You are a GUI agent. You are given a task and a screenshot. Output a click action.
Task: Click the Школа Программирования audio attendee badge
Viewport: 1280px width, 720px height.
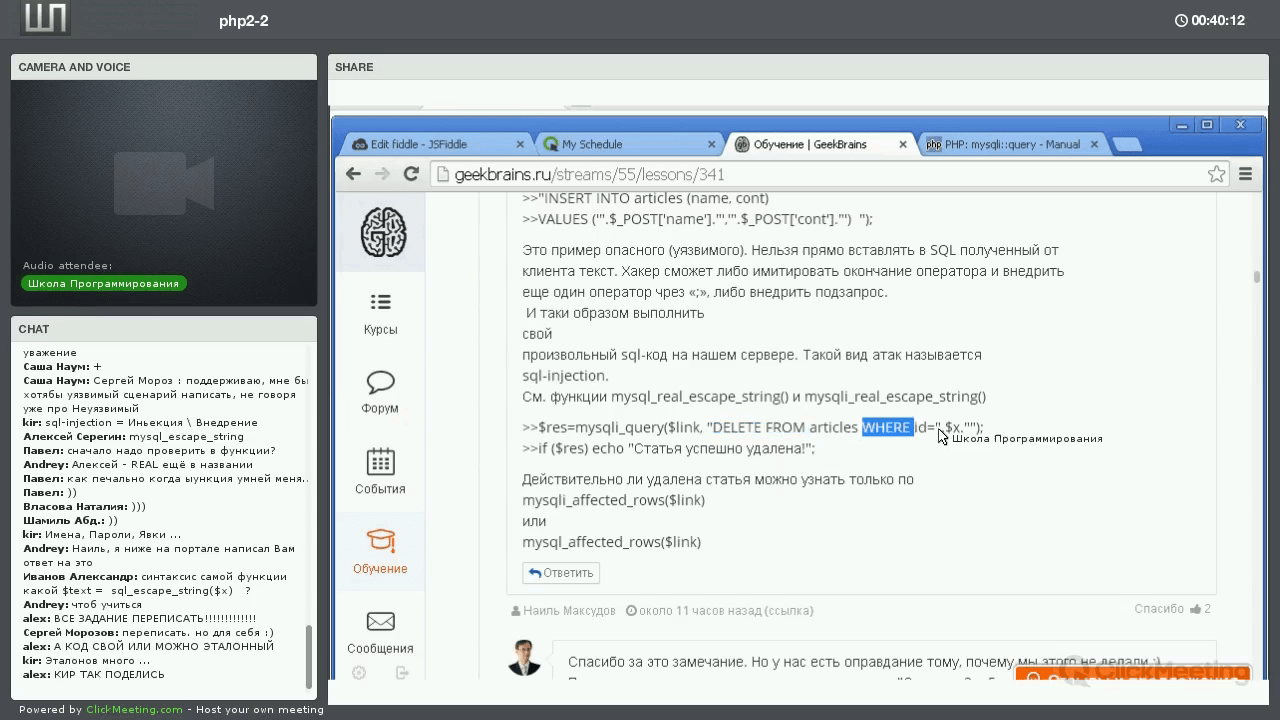click(x=103, y=284)
